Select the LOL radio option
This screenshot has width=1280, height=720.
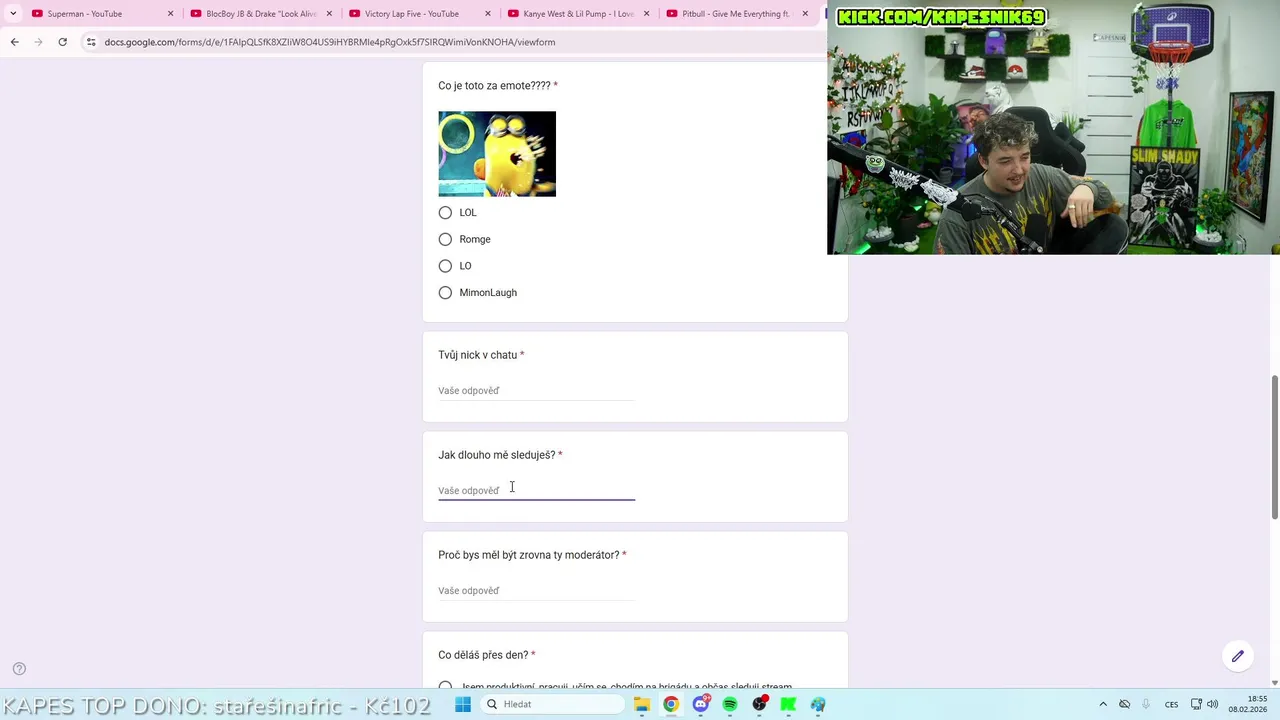[x=445, y=213]
